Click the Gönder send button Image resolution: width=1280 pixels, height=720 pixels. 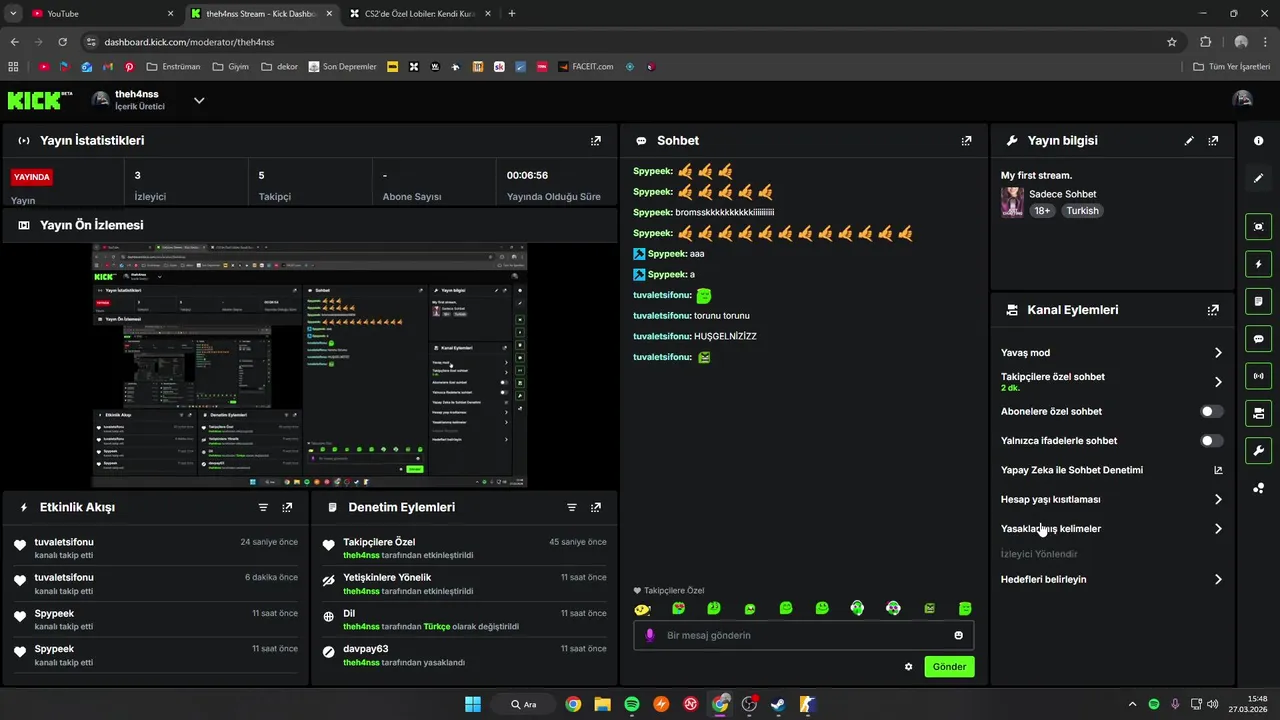[x=949, y=667]
